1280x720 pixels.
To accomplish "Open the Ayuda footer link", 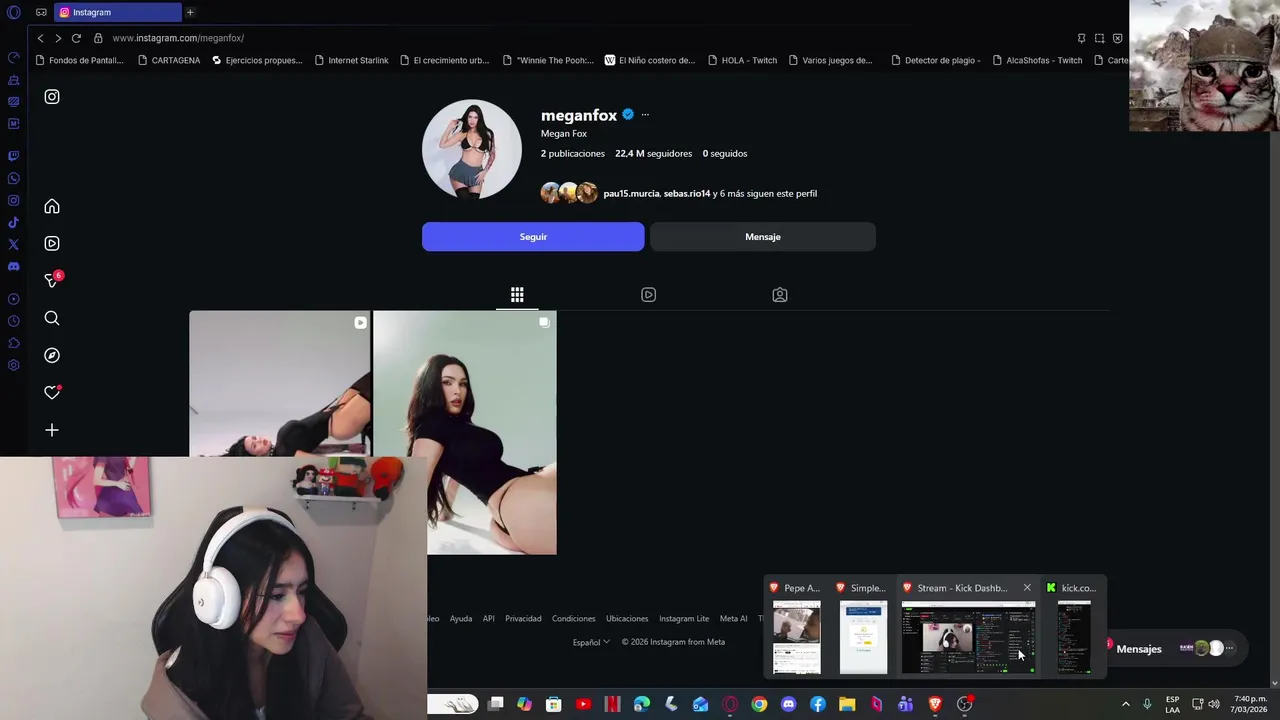I will click(461, 619).
